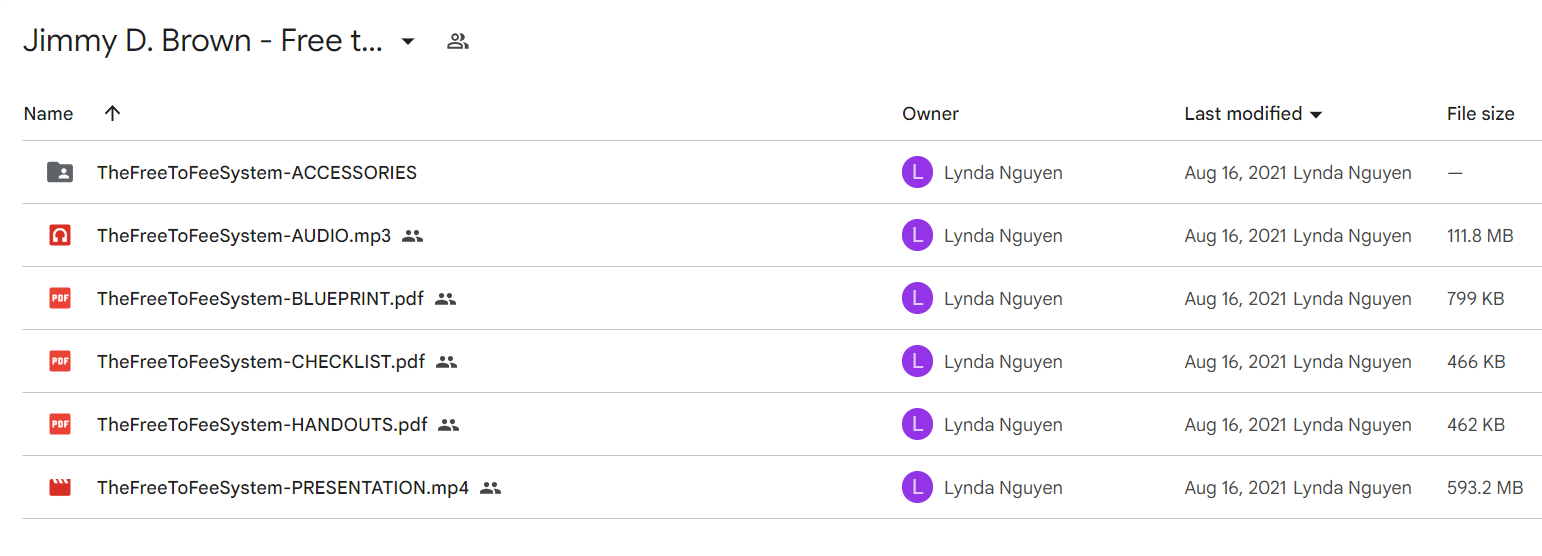Click owner avatar in the PRESENTATION.mp4 row
This screenshot has width=1542, height=556.
pos(917,488)
